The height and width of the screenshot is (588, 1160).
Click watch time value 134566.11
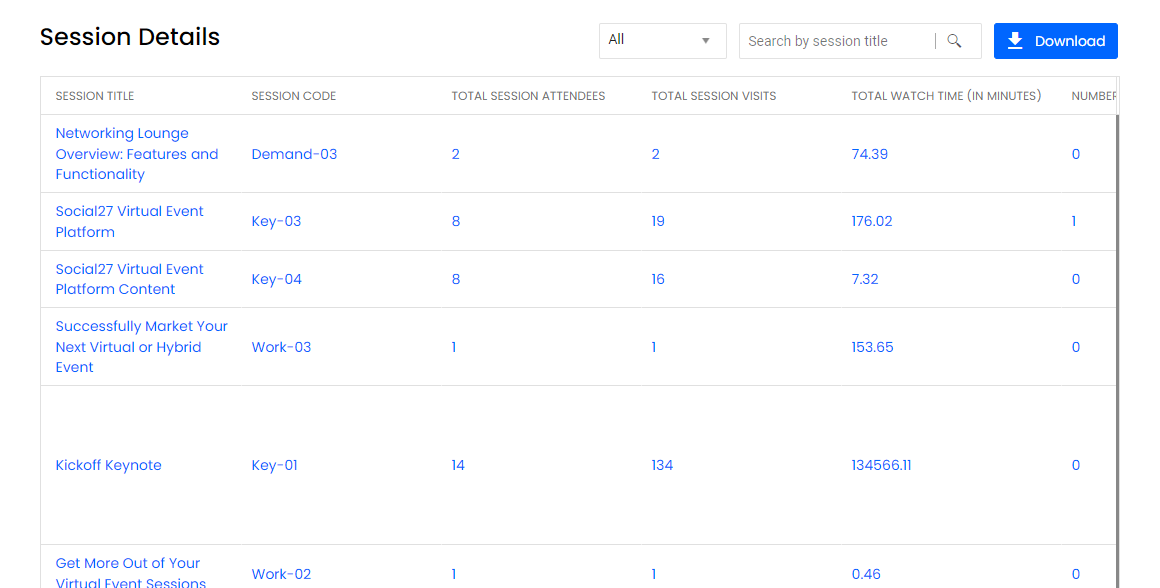pos(881,465)
